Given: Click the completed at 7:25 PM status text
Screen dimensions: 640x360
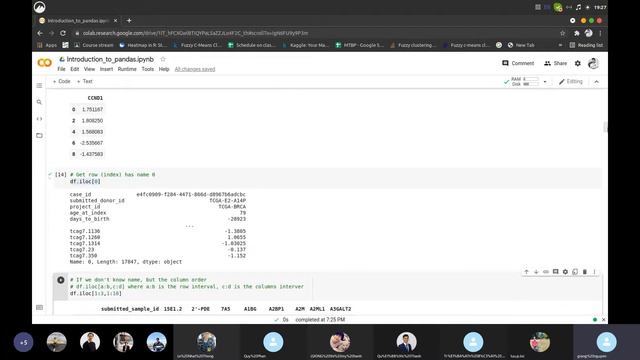Looking at the screenshot, I should coord(320,320).
